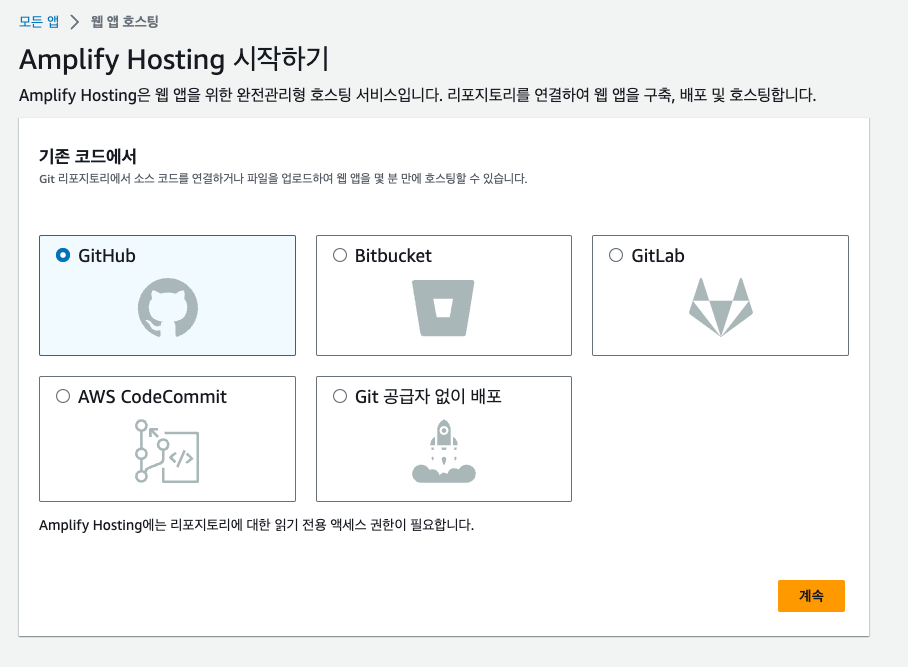
Task: Click the 'Amplify Hosting 시작하기' heading
Action: click(x=174, y=59)
